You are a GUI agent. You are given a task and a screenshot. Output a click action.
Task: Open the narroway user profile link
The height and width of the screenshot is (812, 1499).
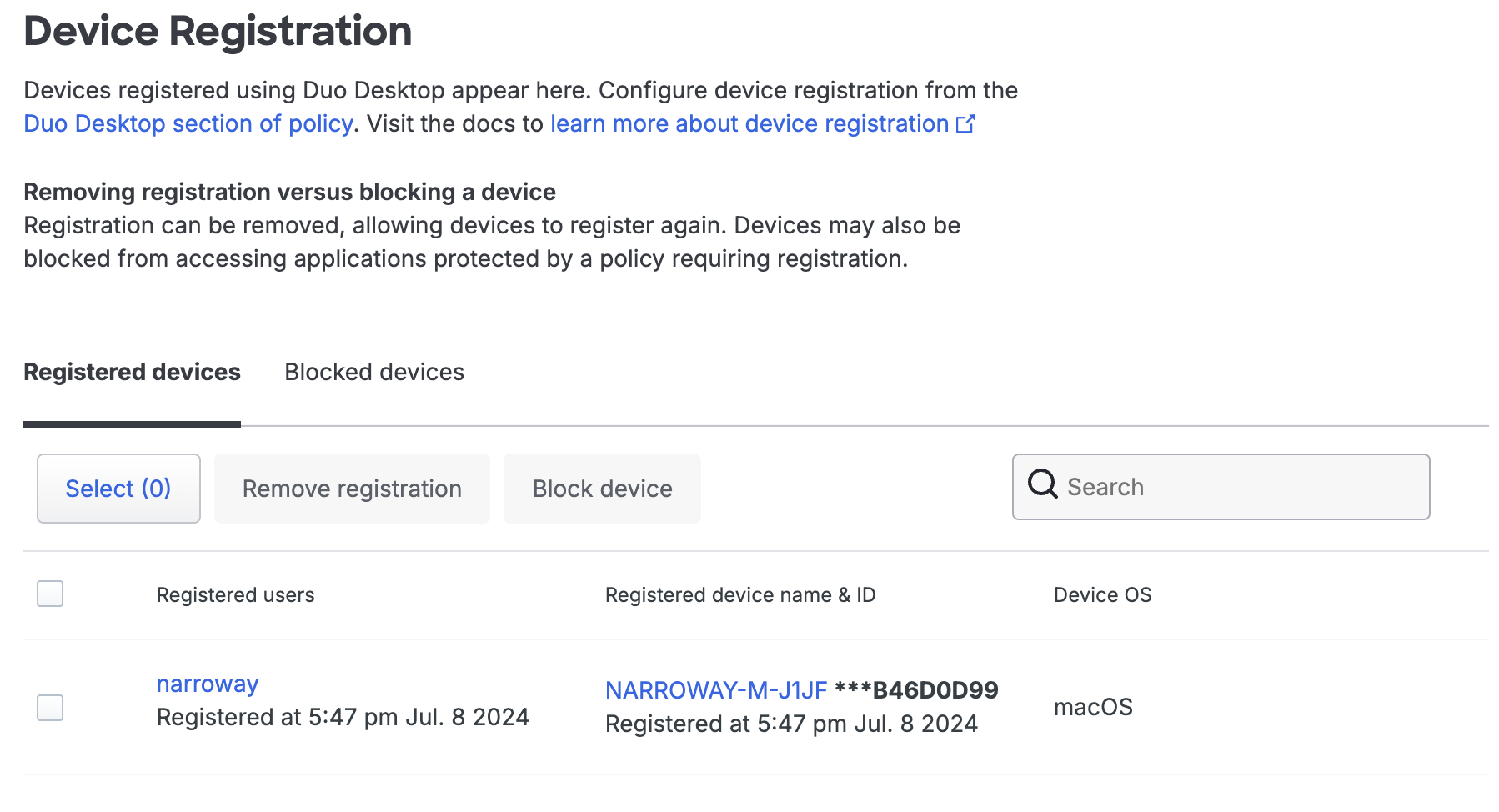pos(207,684)
